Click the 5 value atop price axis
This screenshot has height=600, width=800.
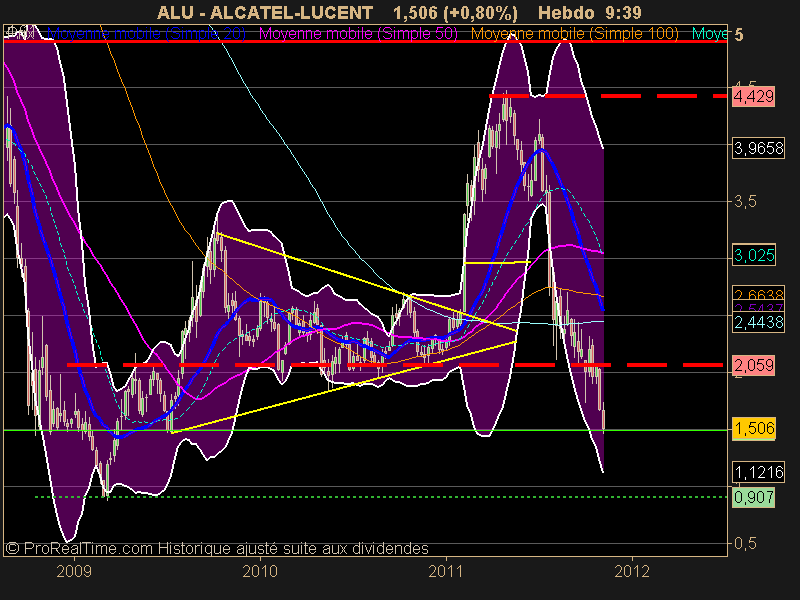[x=739, y=35]
